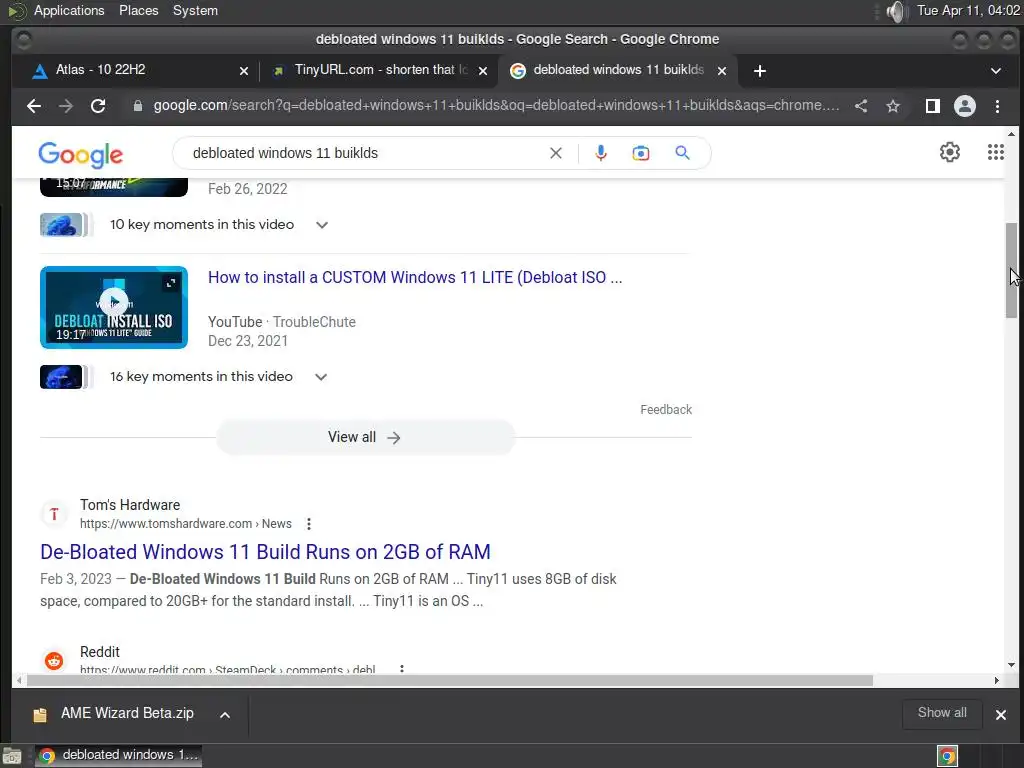Open the Chrome profile avatar
This screenshot has width=1024, height=768.
coord(965,106)
